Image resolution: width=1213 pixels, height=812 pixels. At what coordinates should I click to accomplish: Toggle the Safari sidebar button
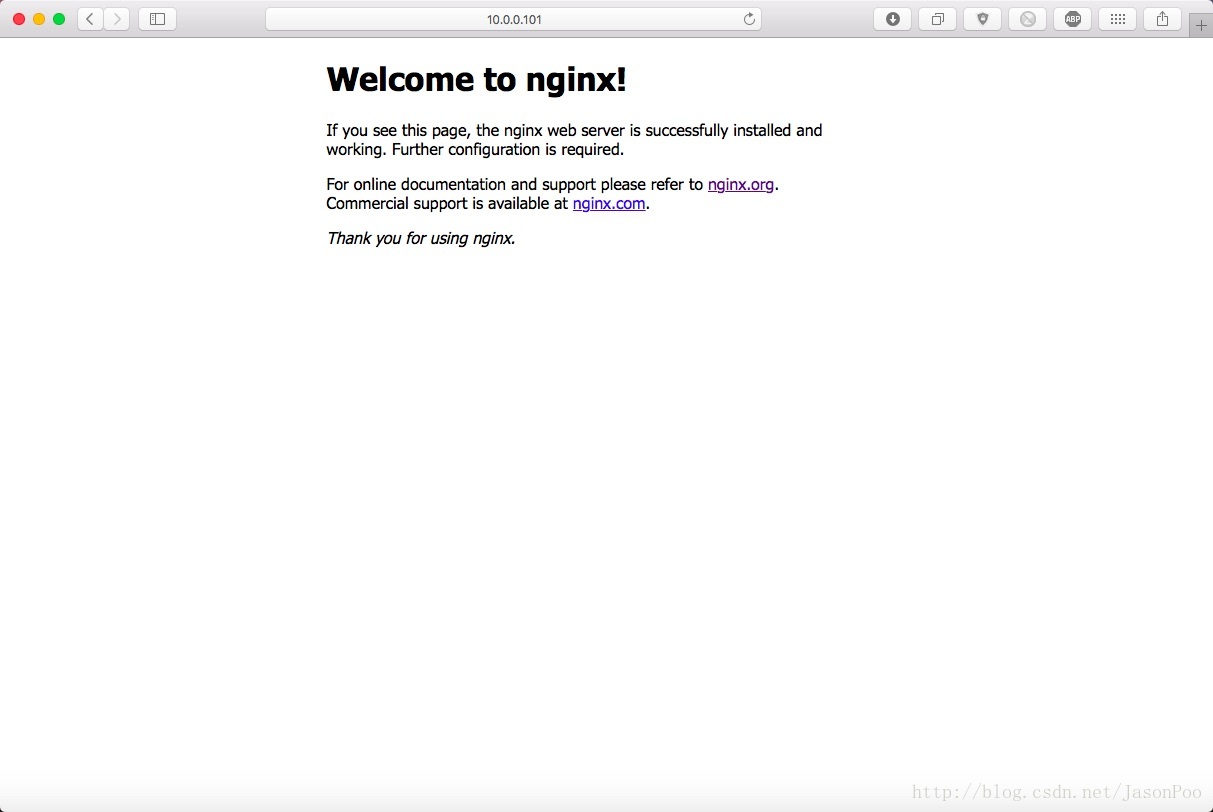[x=157, y=19]
